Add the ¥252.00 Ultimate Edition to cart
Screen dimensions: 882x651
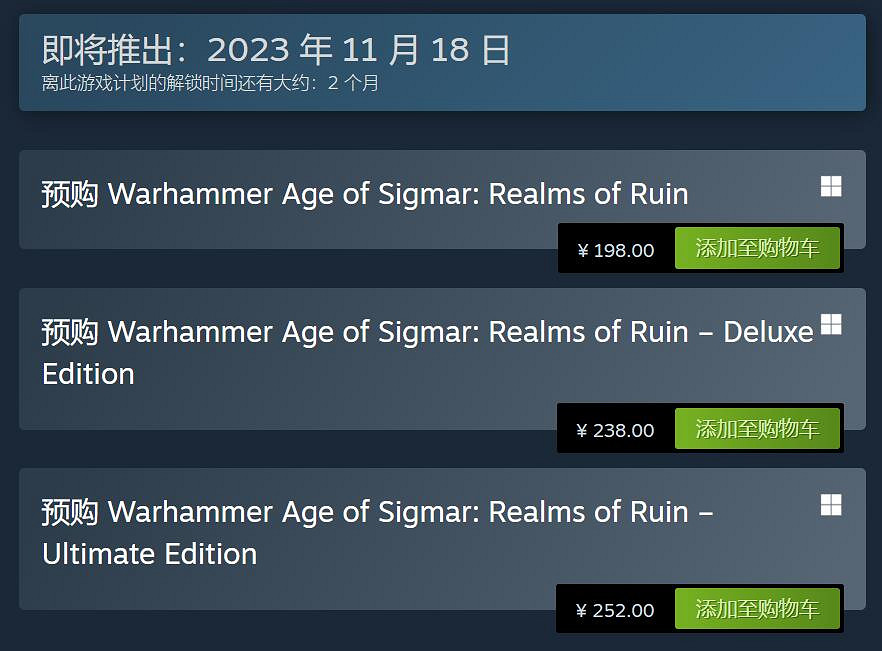coord(757,609)
